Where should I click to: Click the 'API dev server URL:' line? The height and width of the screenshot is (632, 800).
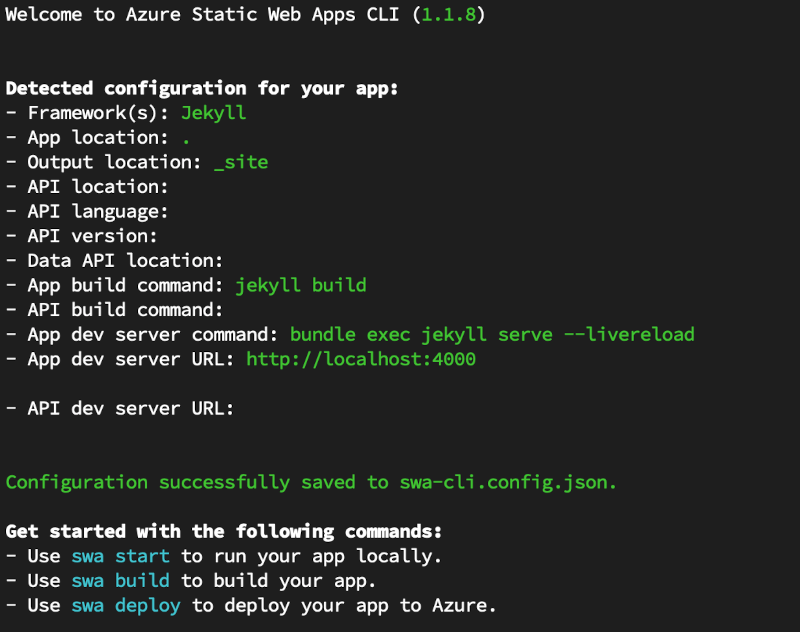(x=120, y=408)
